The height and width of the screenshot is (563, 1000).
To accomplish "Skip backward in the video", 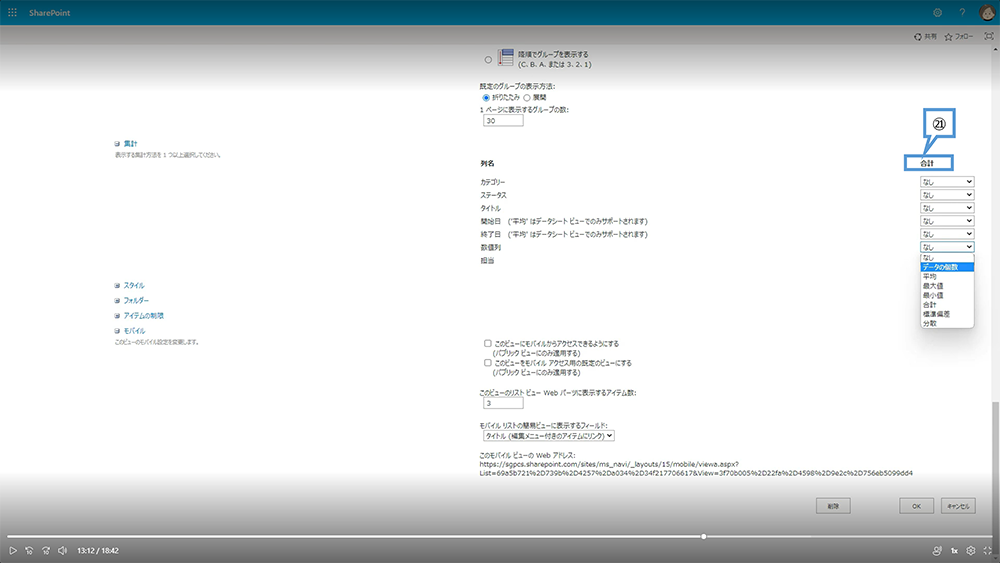I will coord(29,550).
